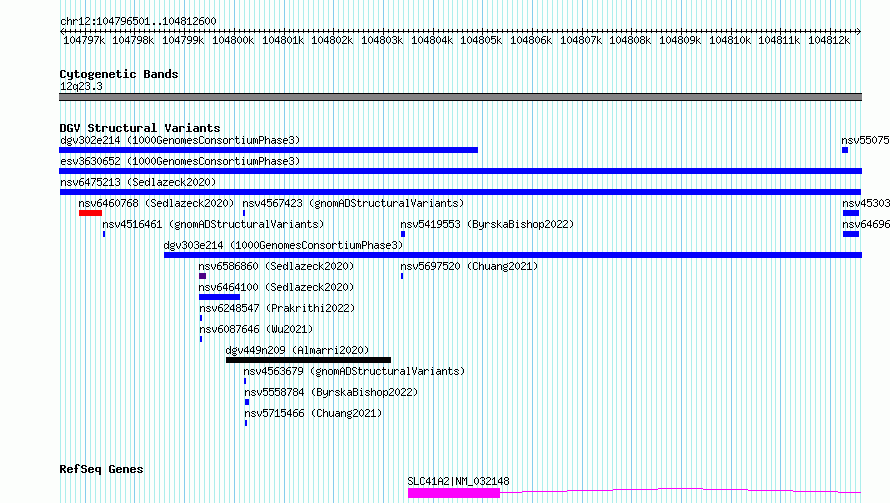
Task: Click the 12q23.3 band label
Action: (x=81, y=86)
